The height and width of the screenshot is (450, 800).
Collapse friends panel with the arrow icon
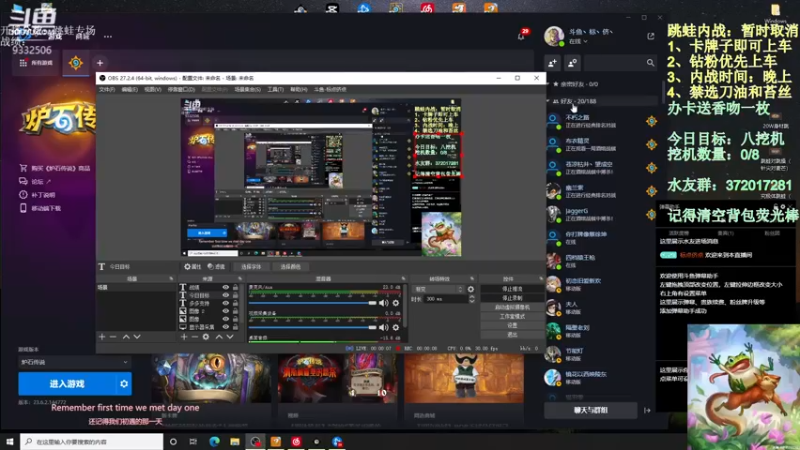[x=647, y=410]
